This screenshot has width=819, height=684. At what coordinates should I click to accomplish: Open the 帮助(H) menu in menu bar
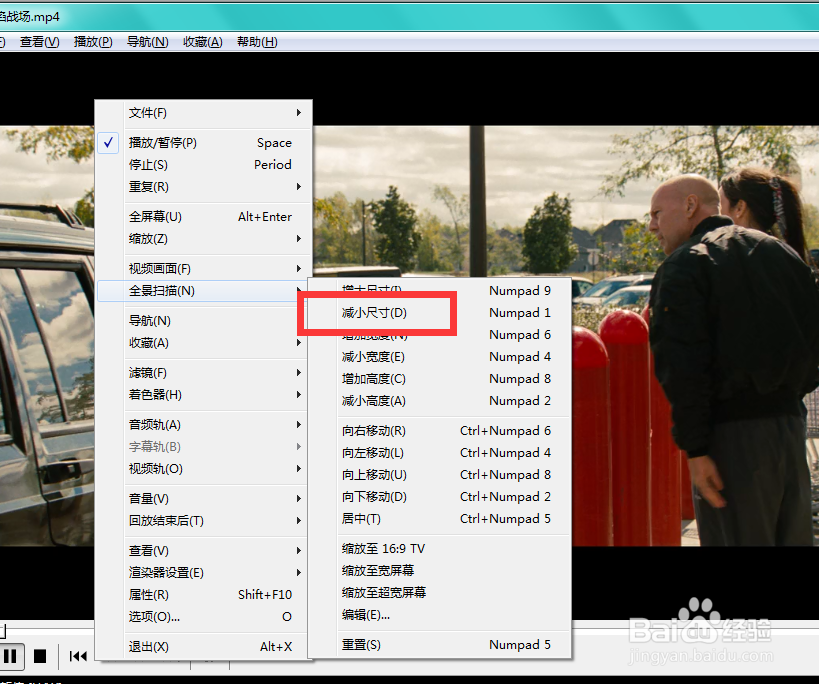(257, 42)
